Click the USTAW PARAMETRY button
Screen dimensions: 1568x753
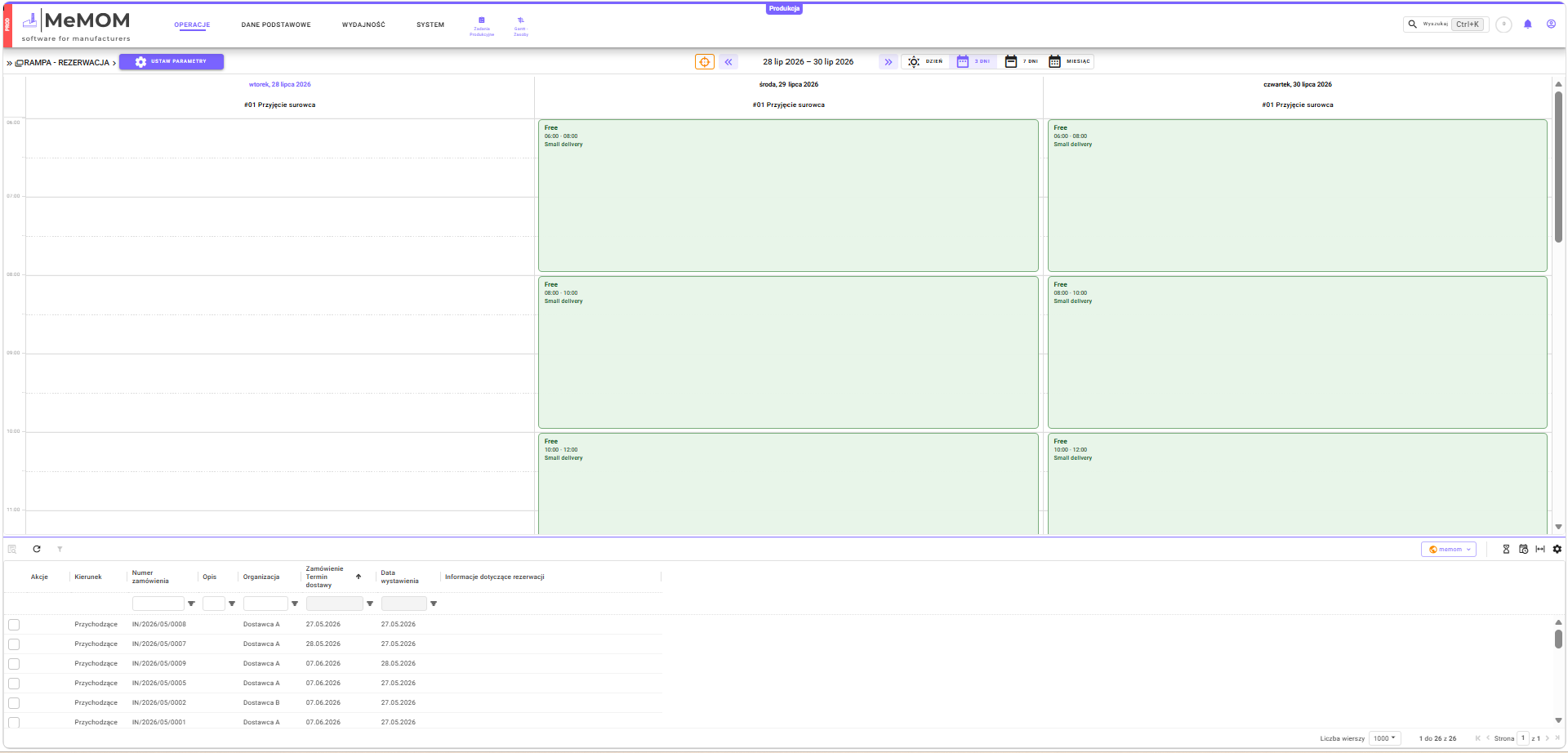pos(171,62)
